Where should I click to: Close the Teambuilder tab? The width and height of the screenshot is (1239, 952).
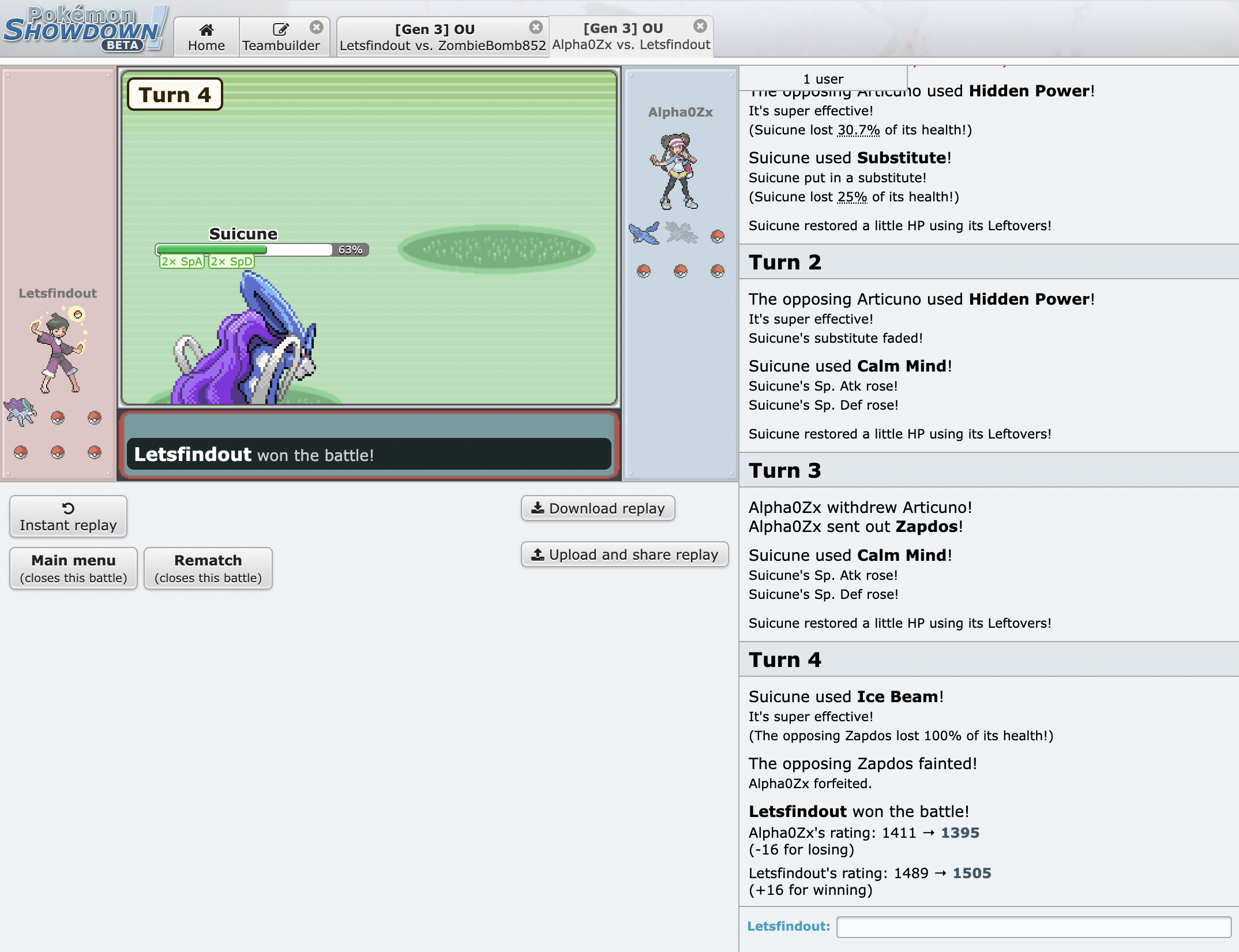316,27
